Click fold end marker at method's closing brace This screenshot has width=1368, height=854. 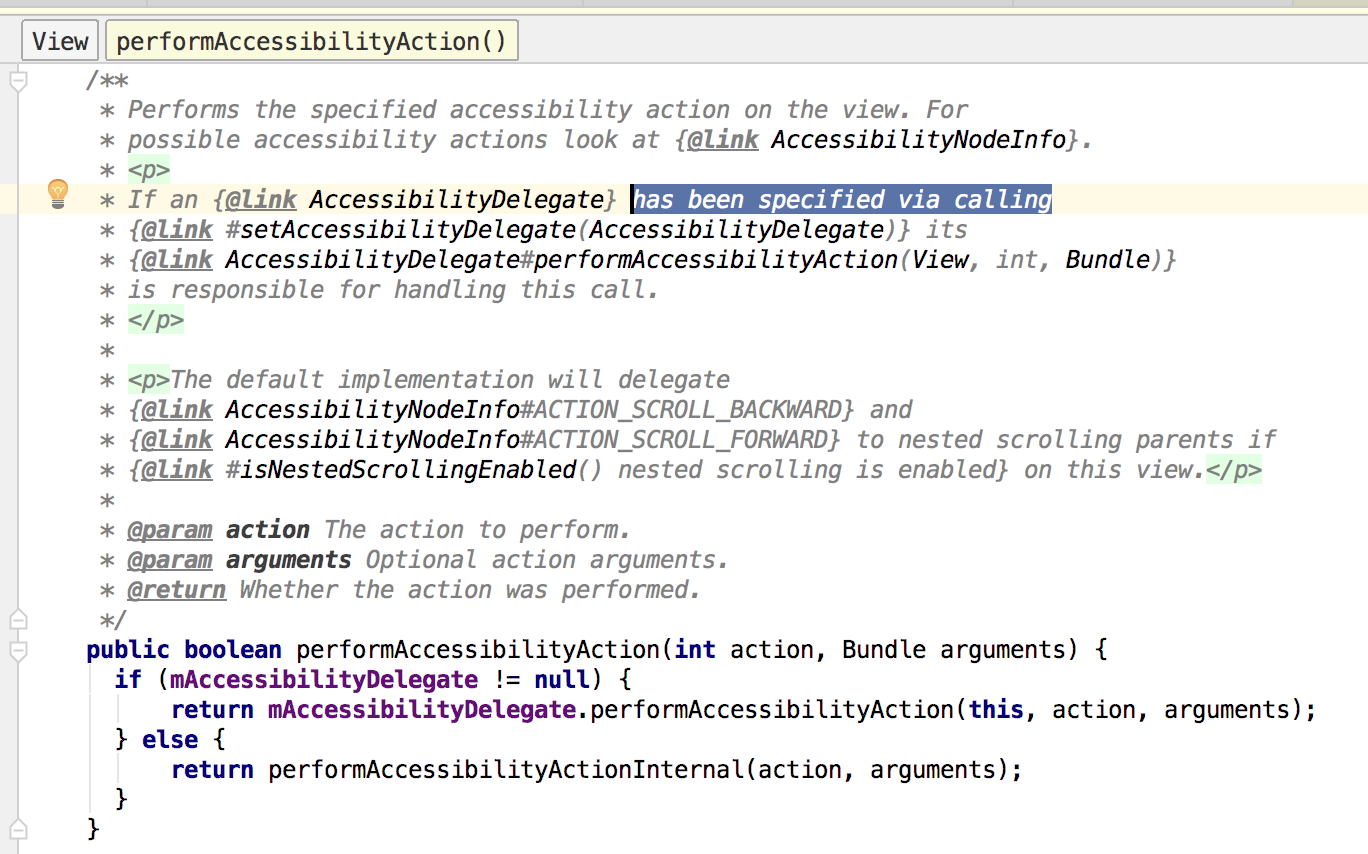coord(17,829)
